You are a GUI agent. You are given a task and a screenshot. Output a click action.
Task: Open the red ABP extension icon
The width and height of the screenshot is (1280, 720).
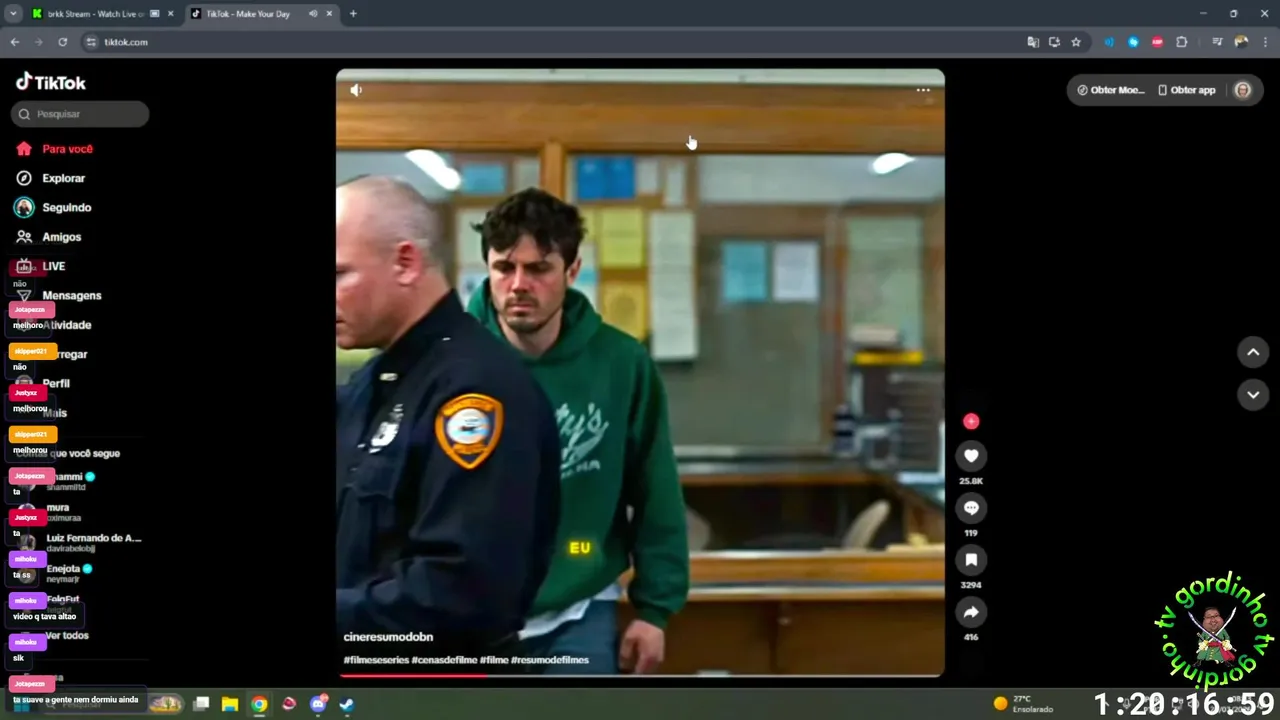[x=1157, y=42]
